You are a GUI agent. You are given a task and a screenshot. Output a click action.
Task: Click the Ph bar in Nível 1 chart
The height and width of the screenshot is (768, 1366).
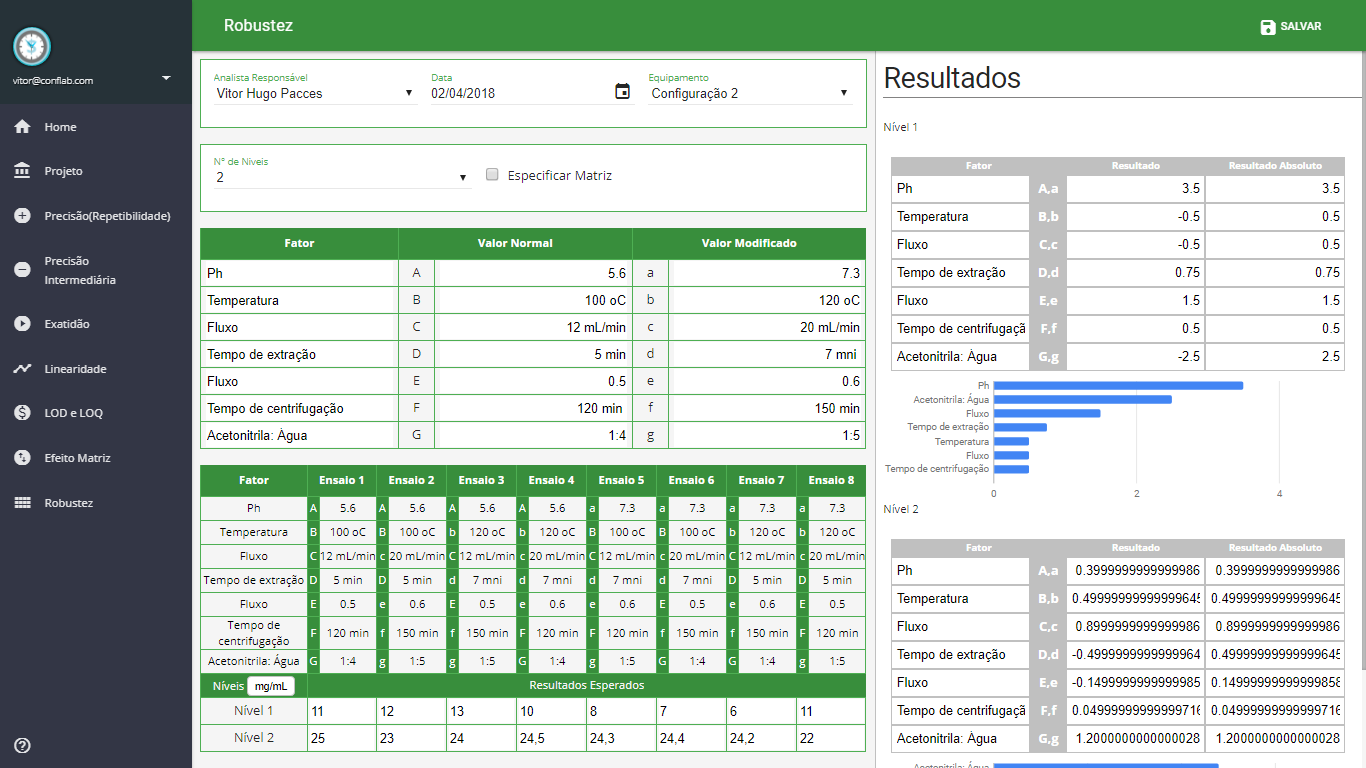pos(1118,385)
